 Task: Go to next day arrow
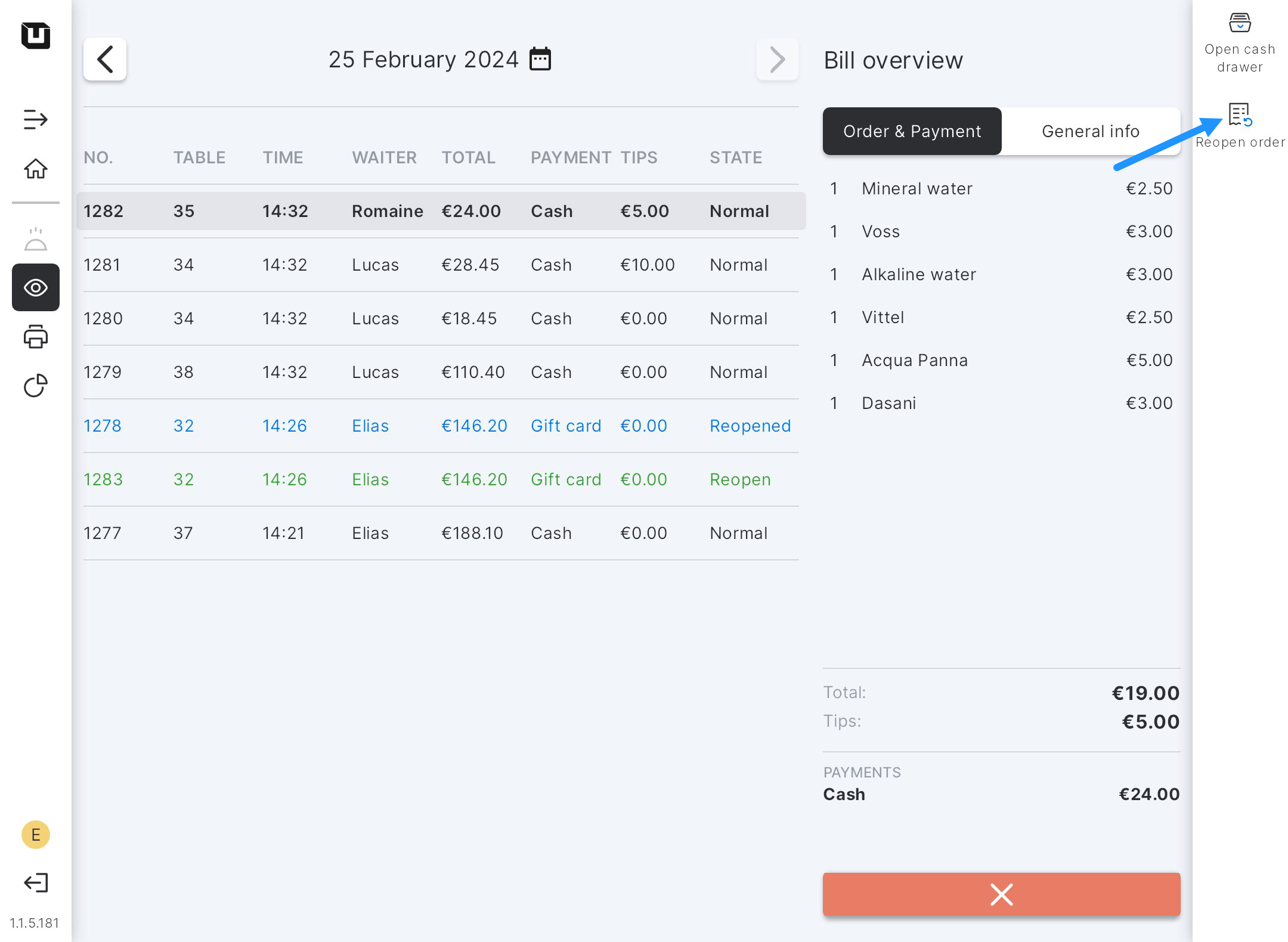point(777,59)
